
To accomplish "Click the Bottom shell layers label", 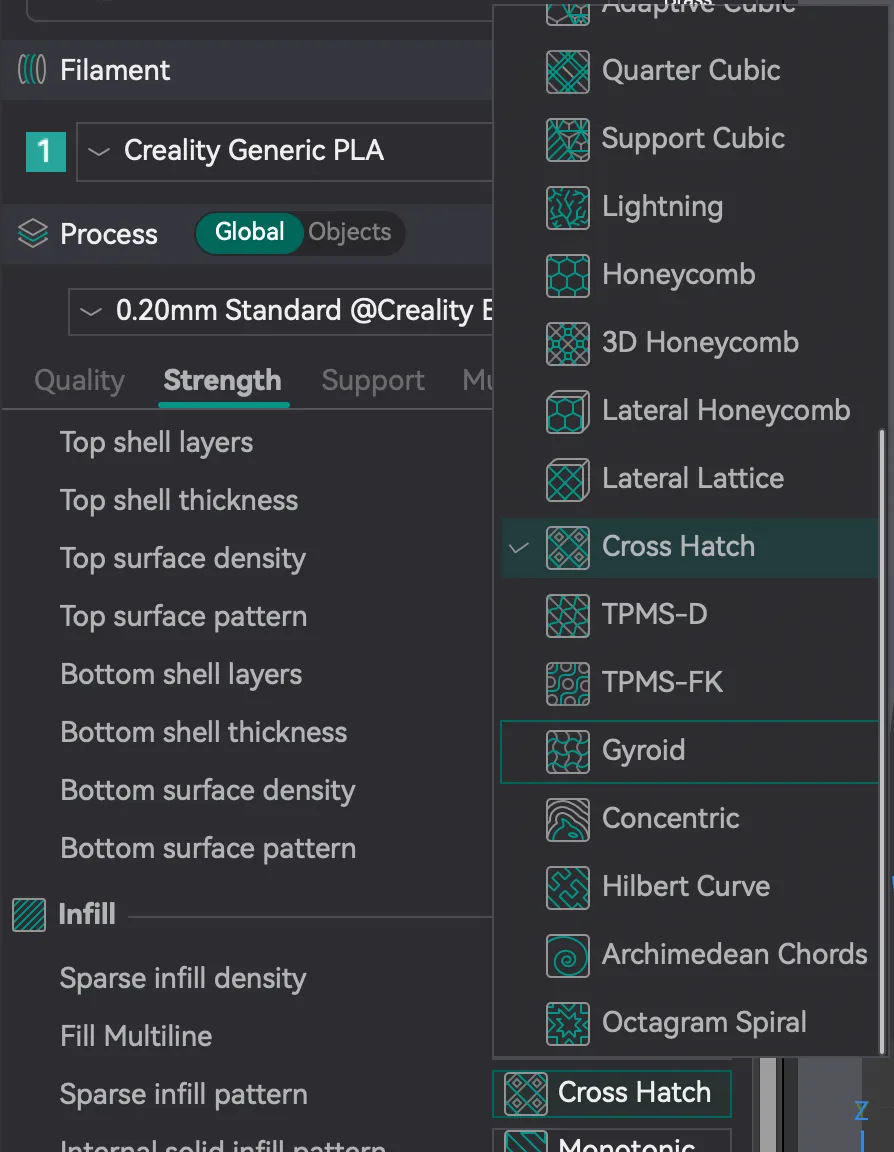I will [x=181, y=675].
